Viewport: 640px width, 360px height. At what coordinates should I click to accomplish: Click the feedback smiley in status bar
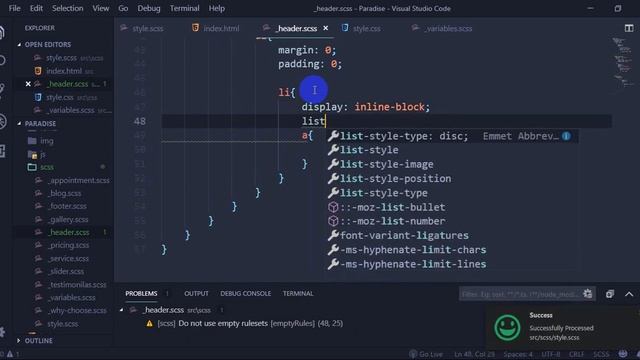click(x=623, y=354)
